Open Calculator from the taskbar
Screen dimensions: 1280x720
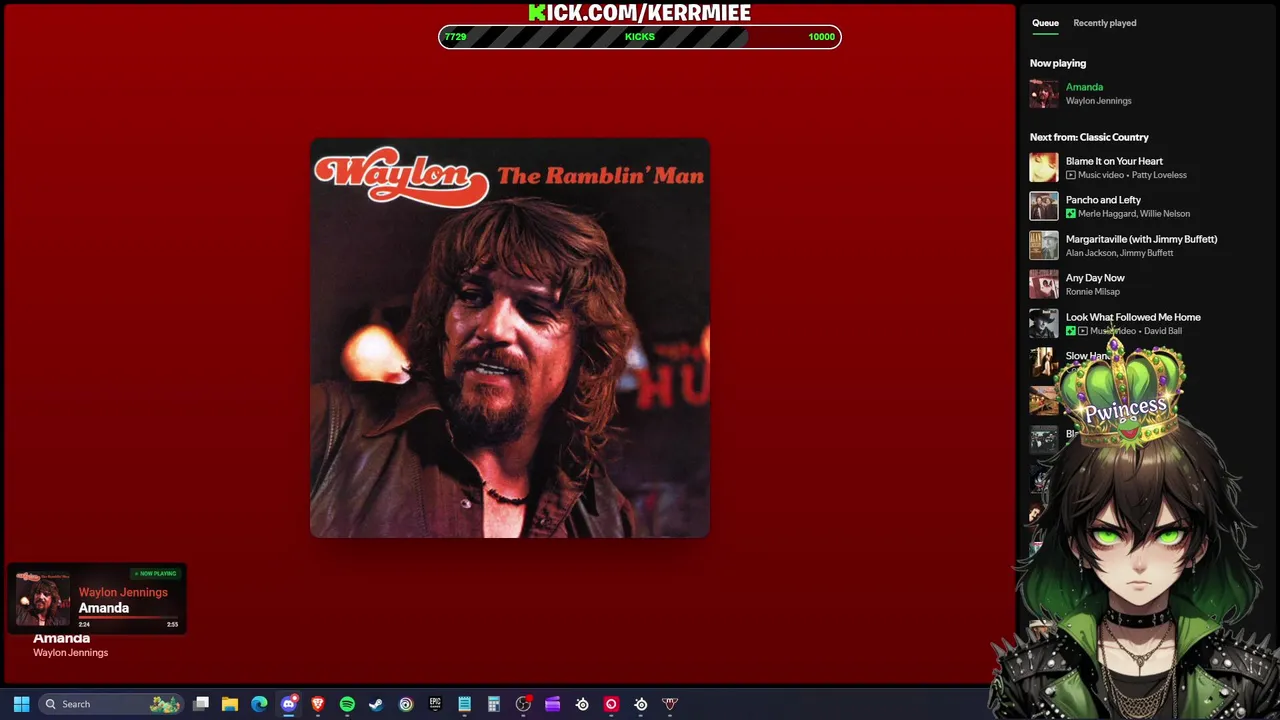point(493,704)
